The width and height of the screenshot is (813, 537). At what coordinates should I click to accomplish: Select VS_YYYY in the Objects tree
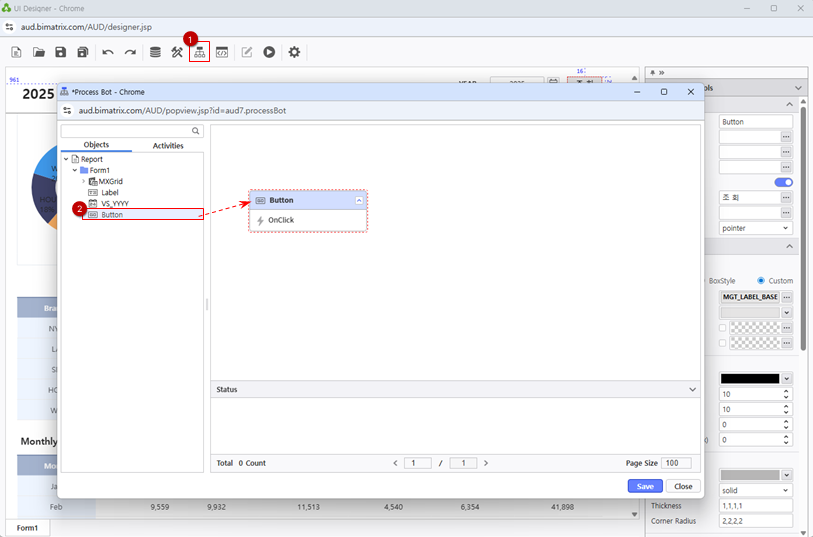click(114, 203)
